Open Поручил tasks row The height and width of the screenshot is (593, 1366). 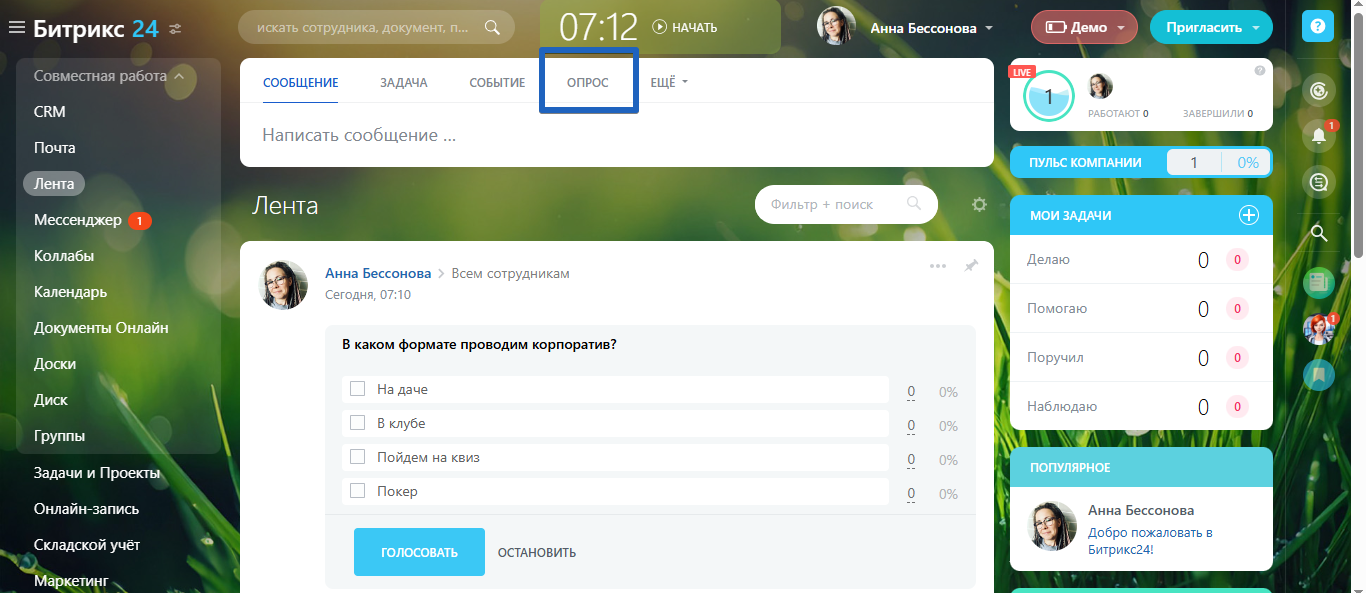1141,357
